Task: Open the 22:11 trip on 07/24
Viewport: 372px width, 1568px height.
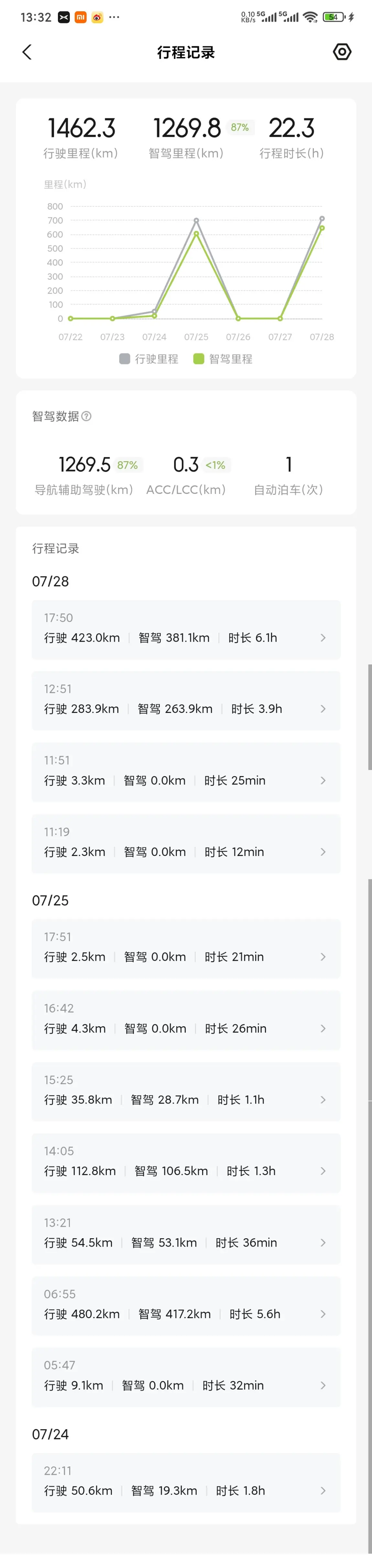Action: (x=186, y=1483)
